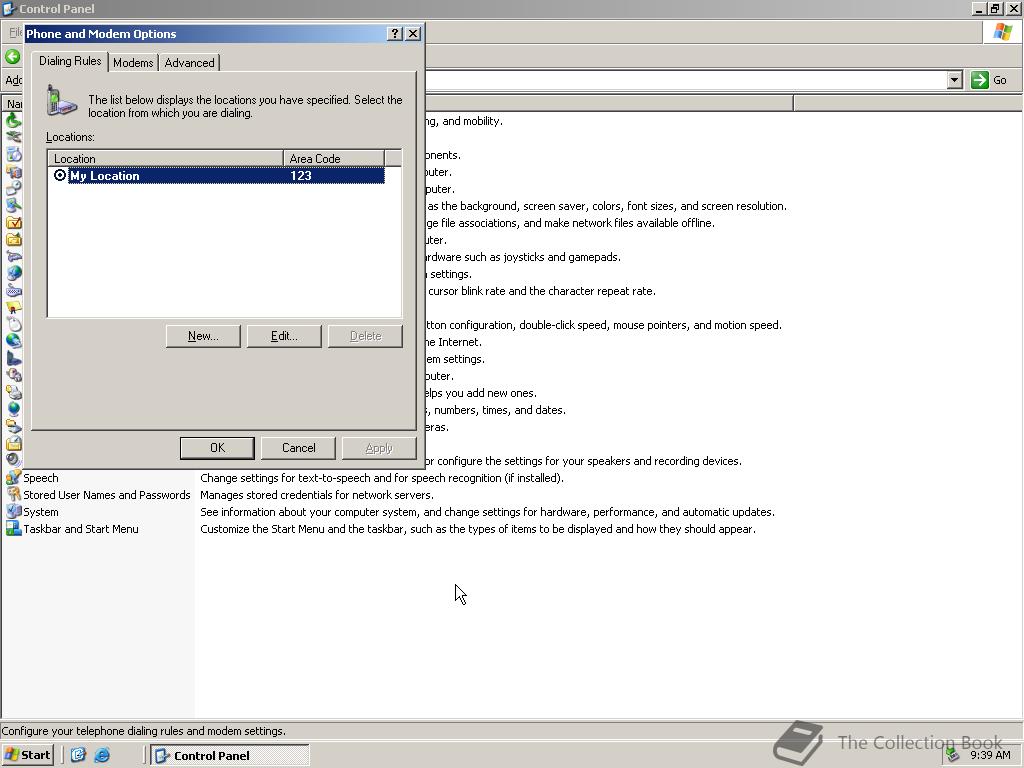The height and width of the screenshot is (768, 1024).
Task: Open Scheduled Tasks icon in Control Panel
Action: coord(14,443)
